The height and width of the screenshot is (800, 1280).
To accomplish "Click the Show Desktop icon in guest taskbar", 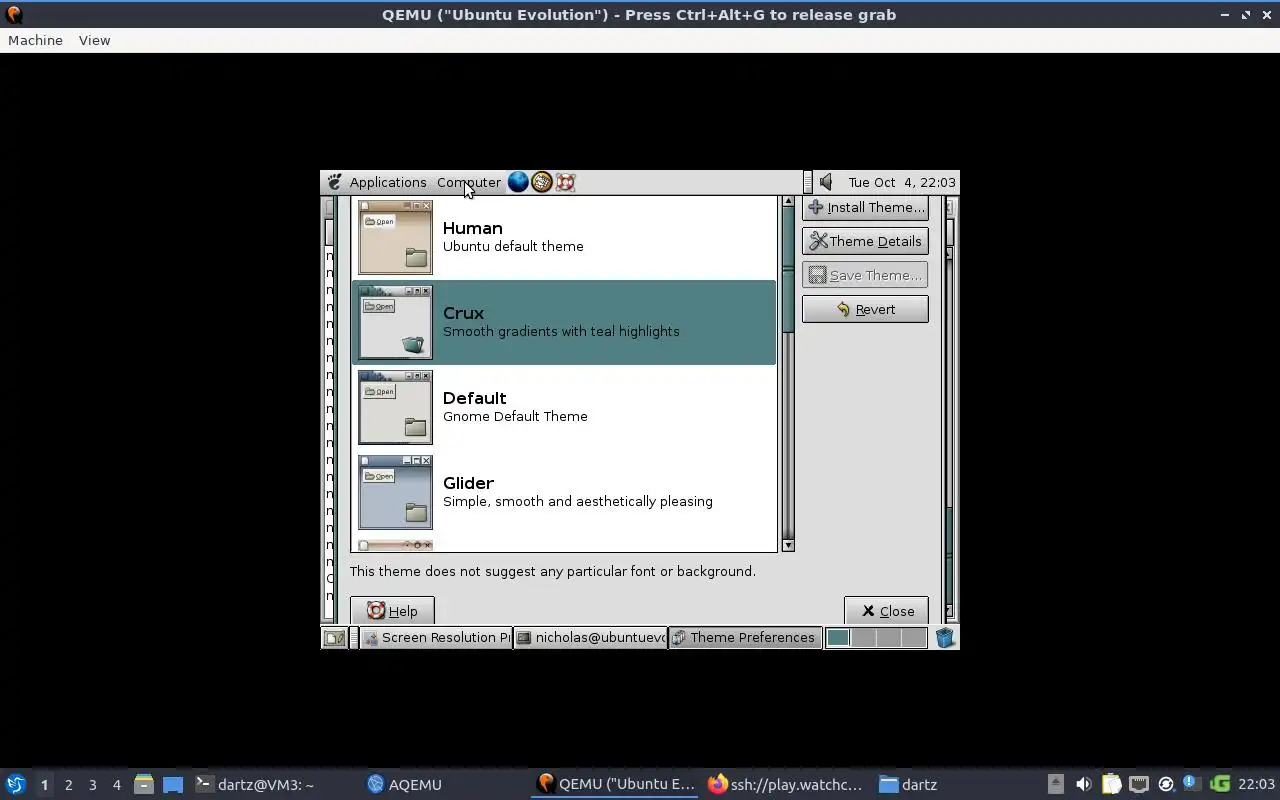I will 334,638.
